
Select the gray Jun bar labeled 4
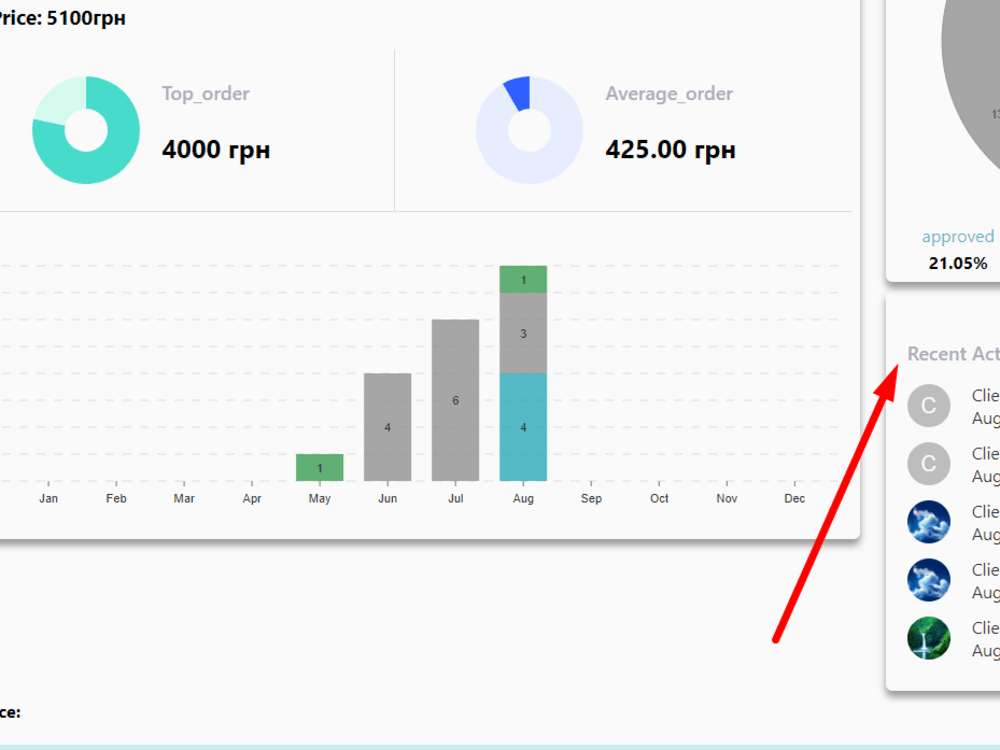pos(387,427)
